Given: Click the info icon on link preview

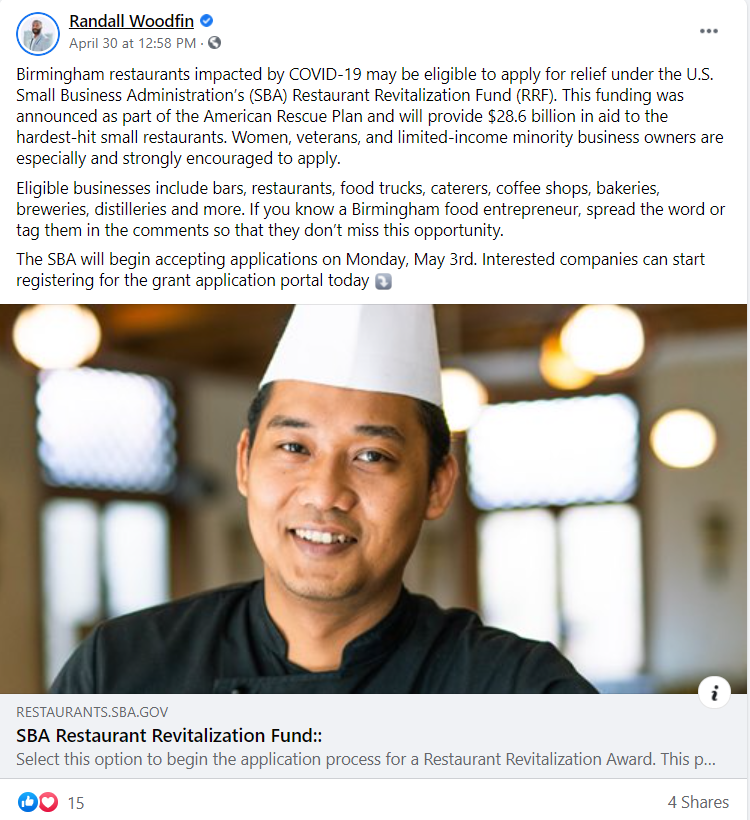Looking at the screenshot, I should [714, 692].
